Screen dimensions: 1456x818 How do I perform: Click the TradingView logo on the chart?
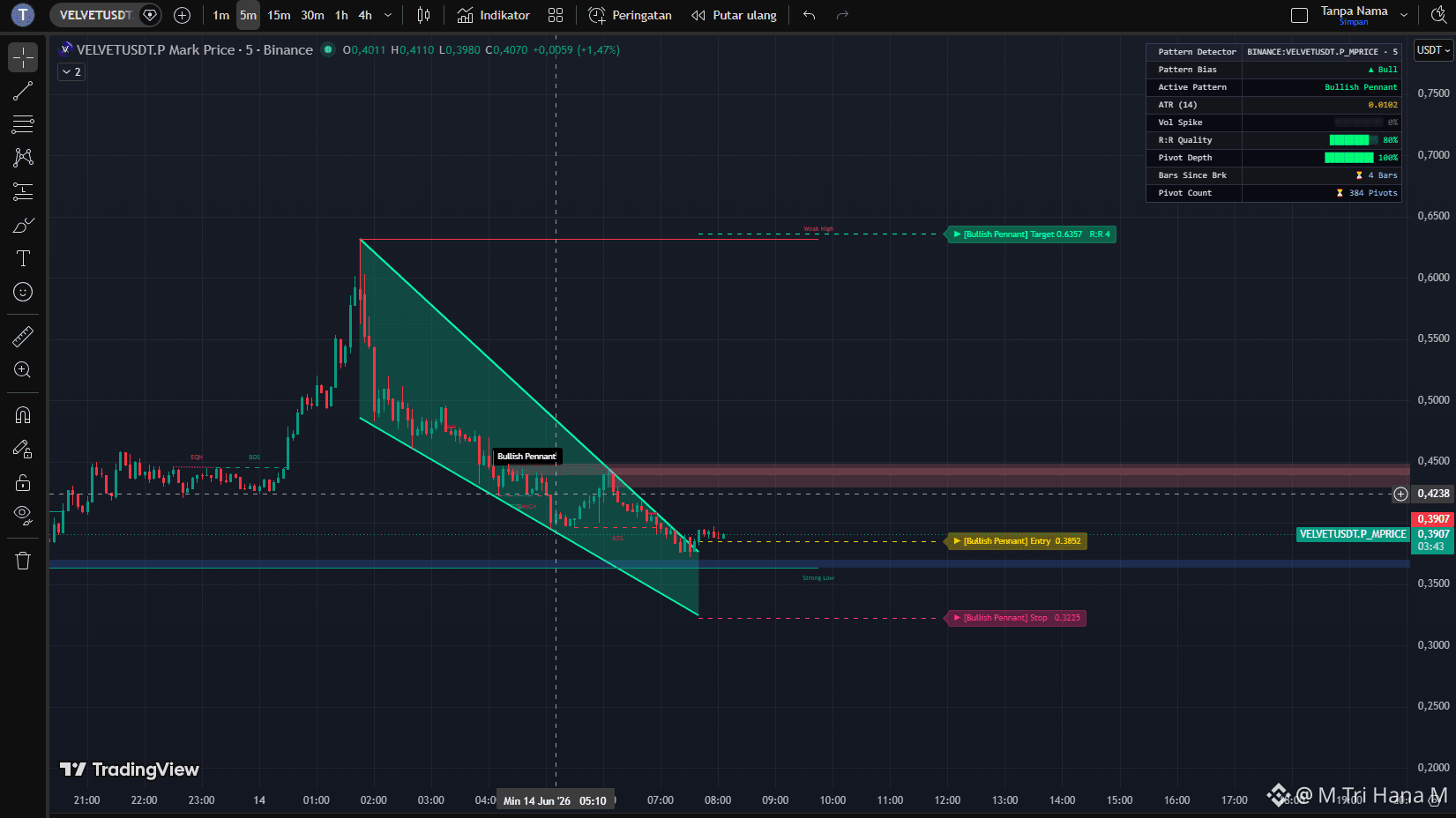130,770
